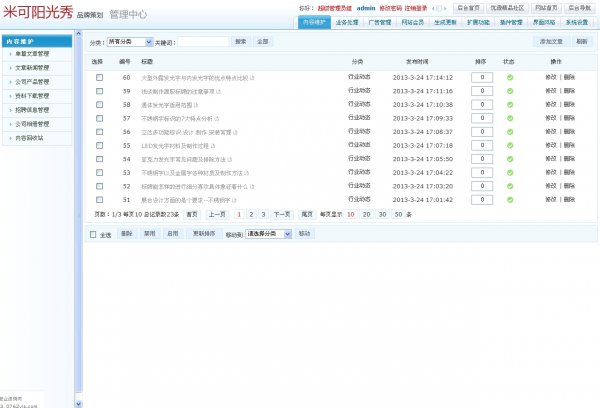
Task: Open page 2 of the article list
Action: point(251,215)
